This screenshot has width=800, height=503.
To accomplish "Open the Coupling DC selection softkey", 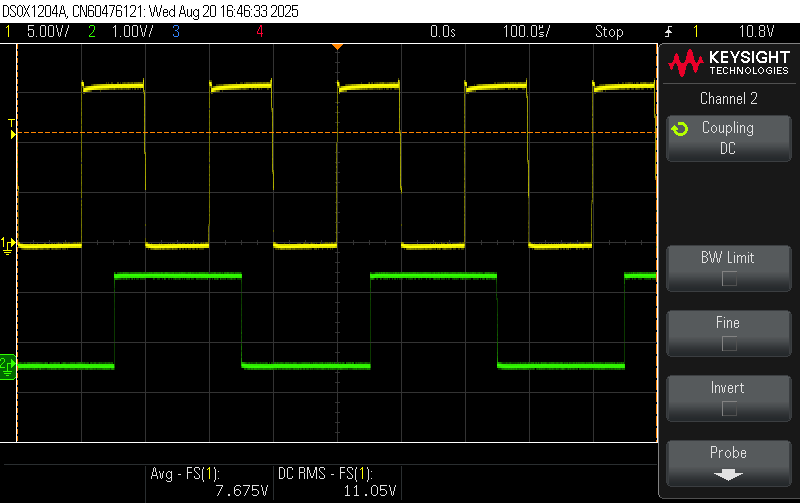I will click(x=728, y=138).
